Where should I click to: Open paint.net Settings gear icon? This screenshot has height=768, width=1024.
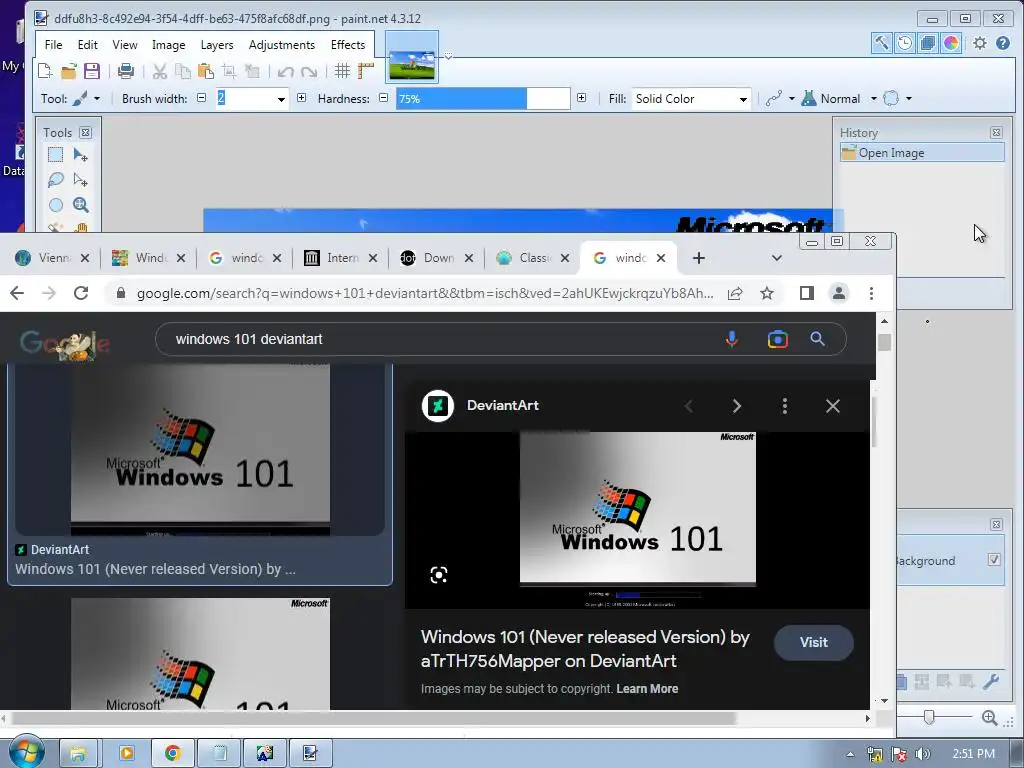(x=980, y=43)
